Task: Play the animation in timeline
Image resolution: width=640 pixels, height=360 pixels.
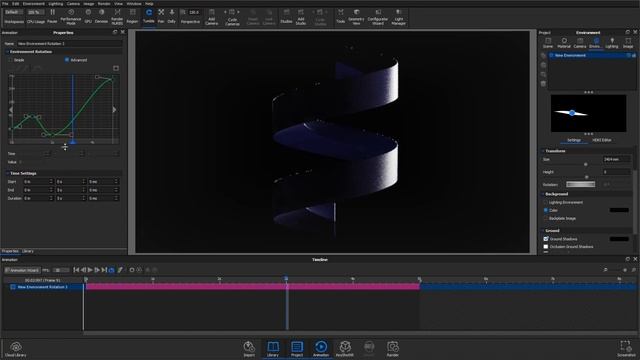Action: click(90, 270)
